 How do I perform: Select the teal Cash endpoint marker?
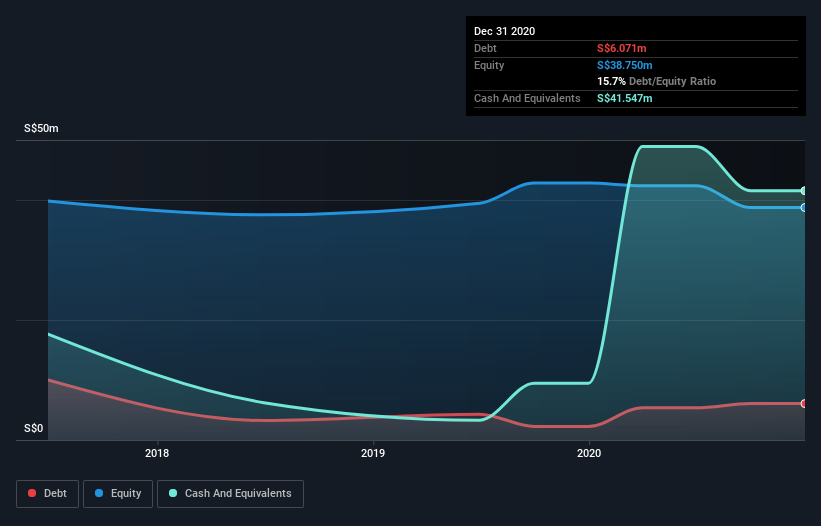[804, 191]
